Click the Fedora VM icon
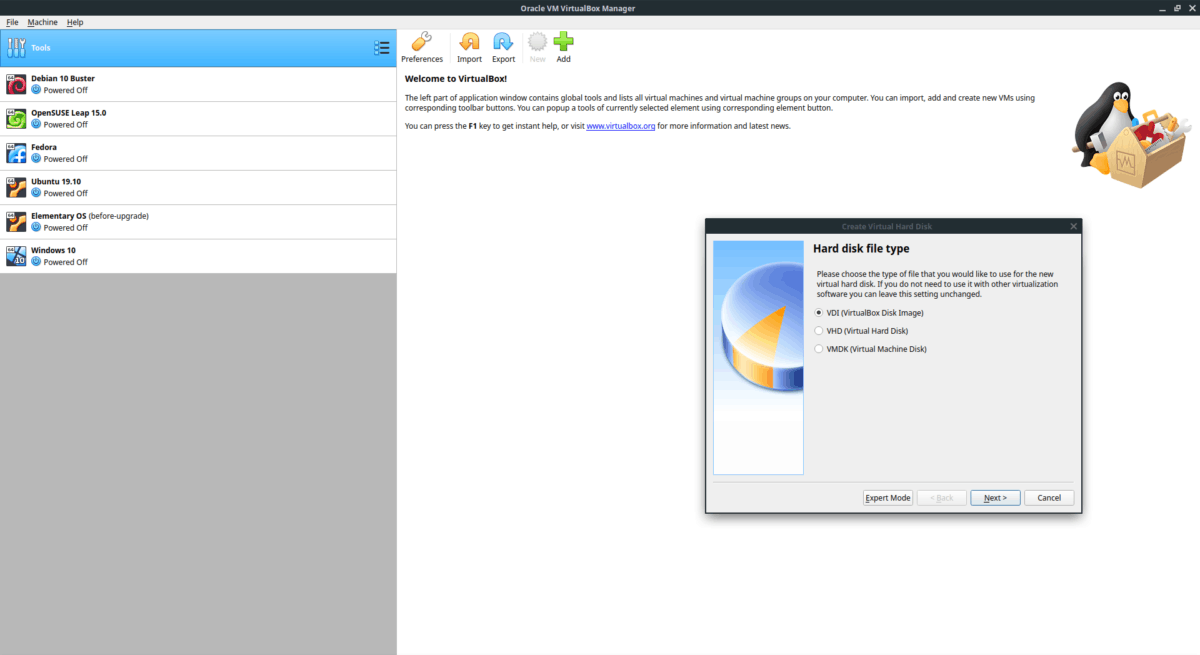1200x655 pixels. (15, 152)
